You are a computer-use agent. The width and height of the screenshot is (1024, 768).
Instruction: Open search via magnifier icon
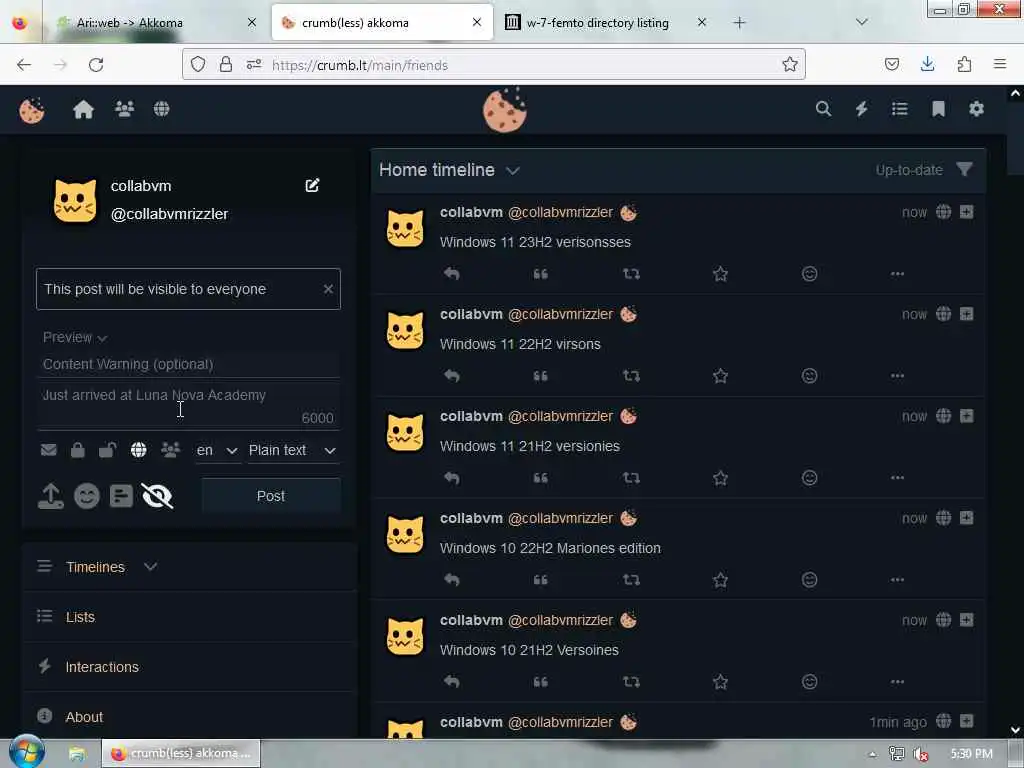pyautogui.click(x=824, y=109)
